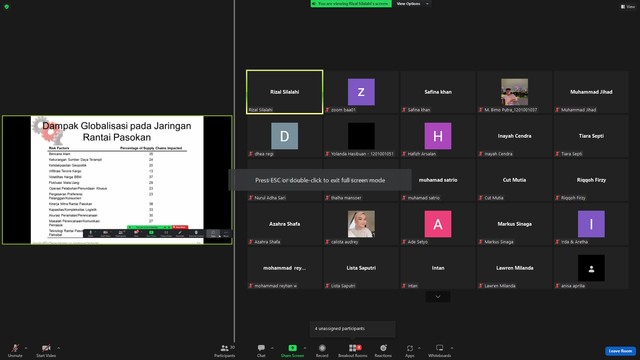Select anisa aprilia's tile with person icon
The width and height of the screenshot is (640, 360).
591,268
